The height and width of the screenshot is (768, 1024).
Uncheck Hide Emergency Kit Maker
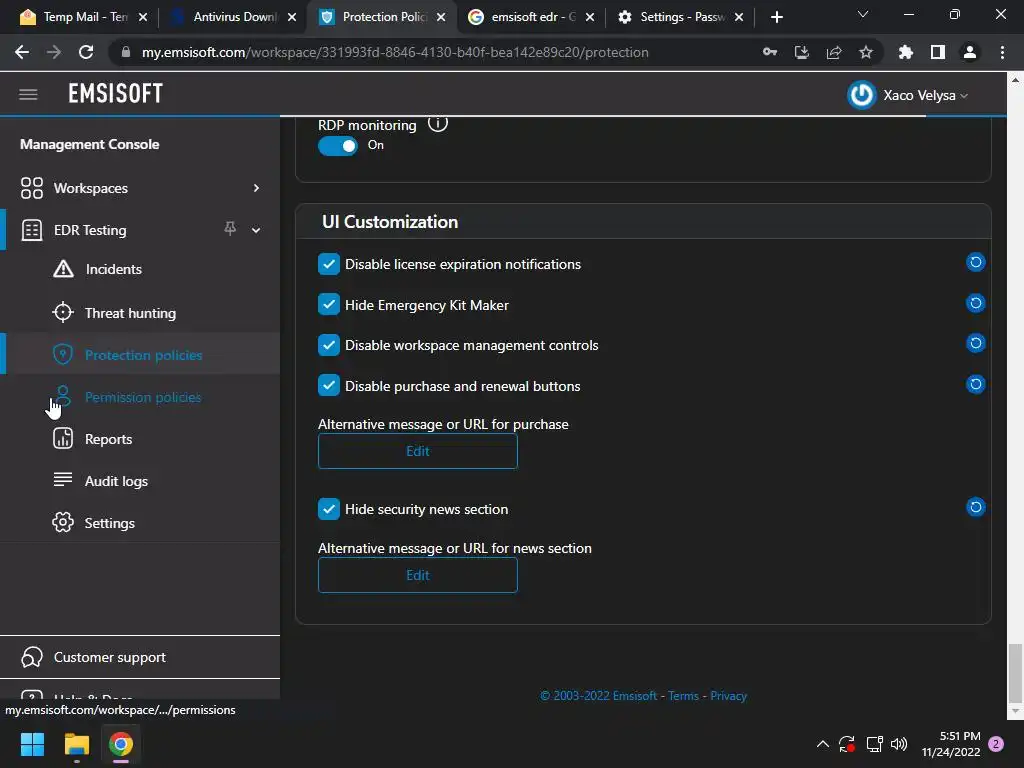click(x=328, y=304)
